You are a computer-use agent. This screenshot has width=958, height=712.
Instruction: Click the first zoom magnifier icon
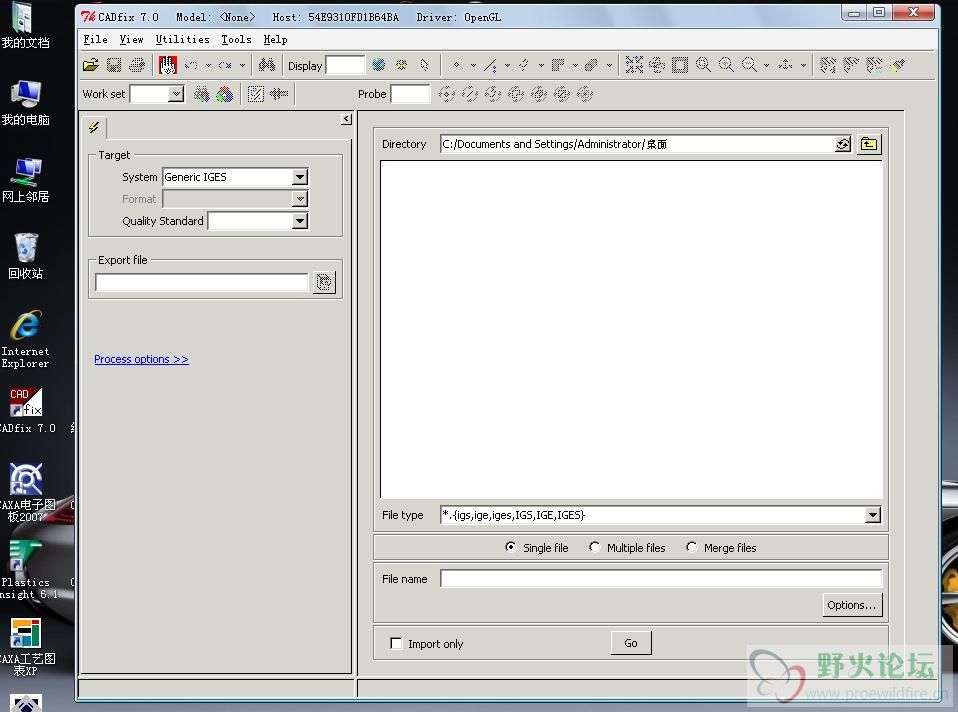coord(703,65)
